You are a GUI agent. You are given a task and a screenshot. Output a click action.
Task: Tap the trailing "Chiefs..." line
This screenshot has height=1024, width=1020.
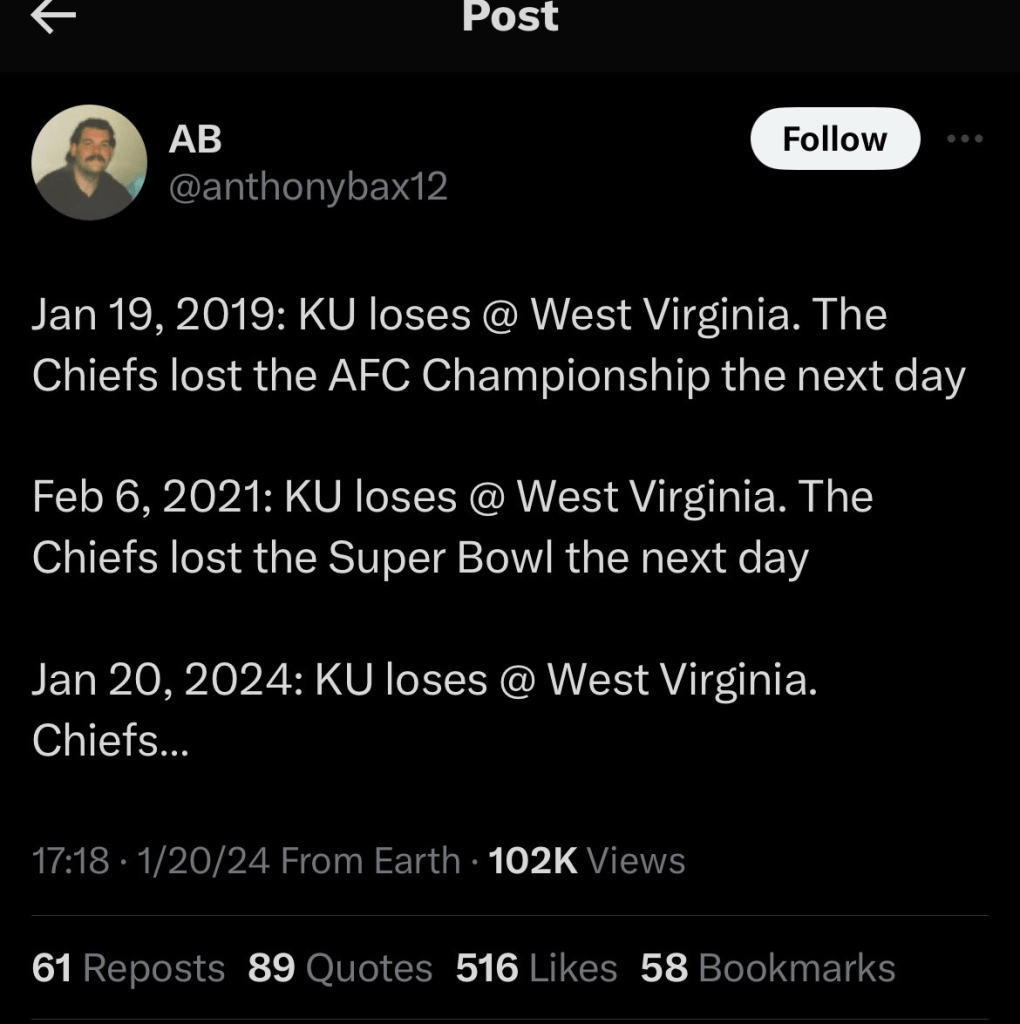tap(108, 741)
